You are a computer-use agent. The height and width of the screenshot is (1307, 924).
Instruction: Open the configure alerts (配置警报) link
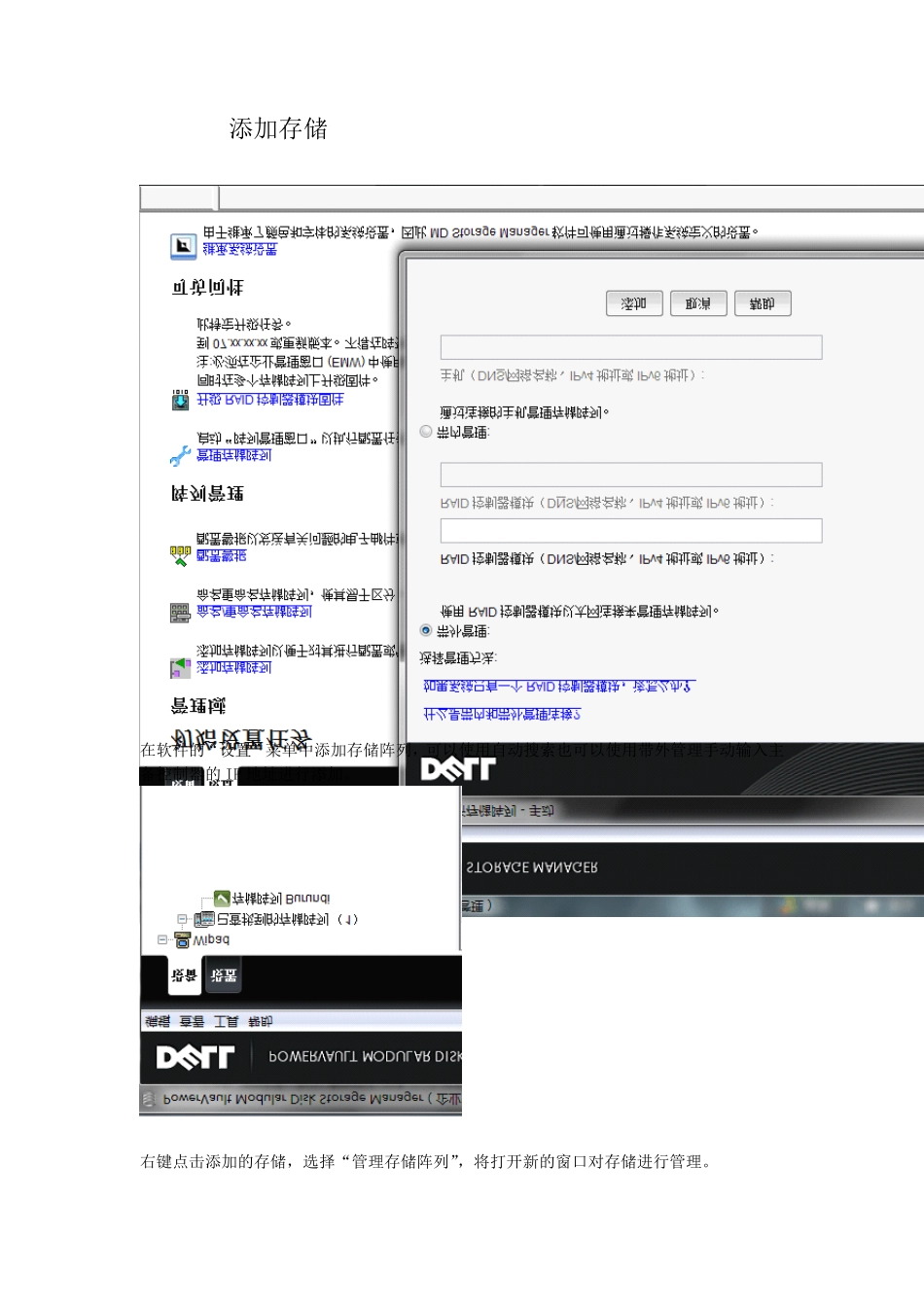pyautogui.click(x=222, y=555)
